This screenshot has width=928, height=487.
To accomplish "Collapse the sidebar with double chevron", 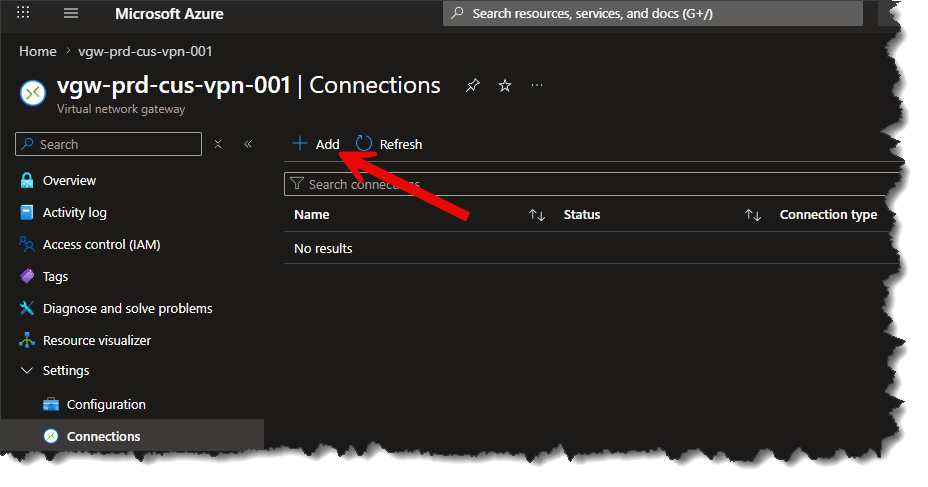I will click(248, 144).
